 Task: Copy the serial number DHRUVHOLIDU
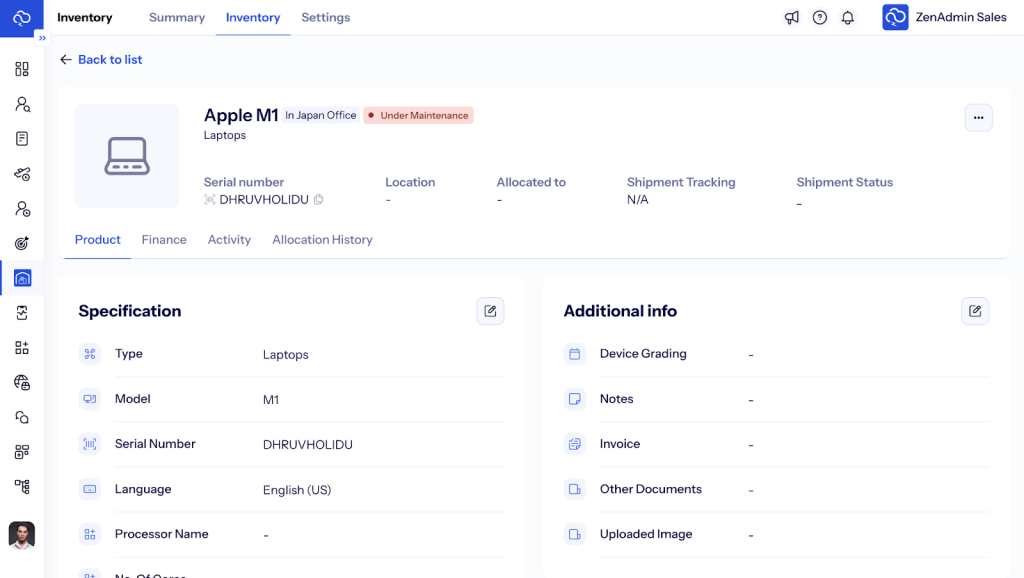pyautogui.click(x=319, y=200)
